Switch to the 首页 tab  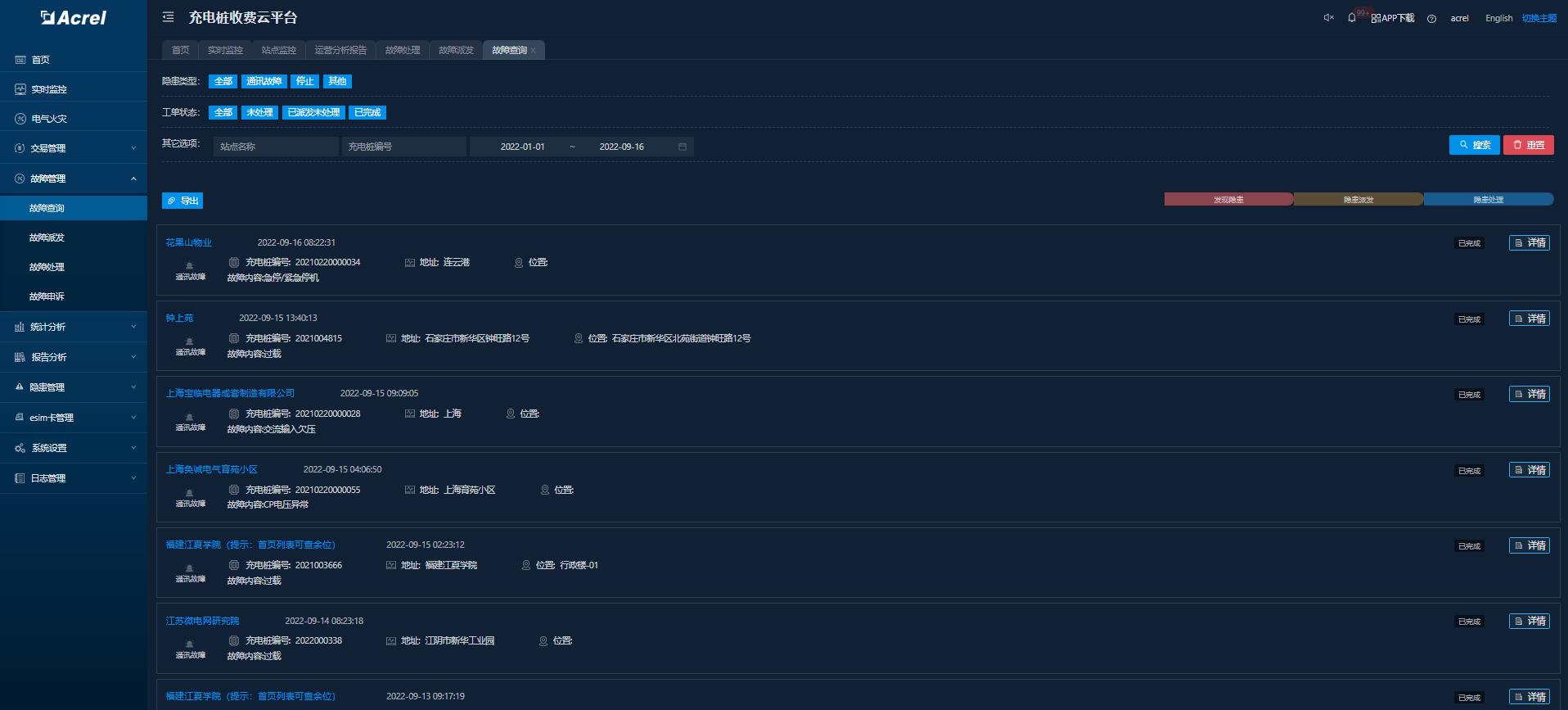(180, 50)
